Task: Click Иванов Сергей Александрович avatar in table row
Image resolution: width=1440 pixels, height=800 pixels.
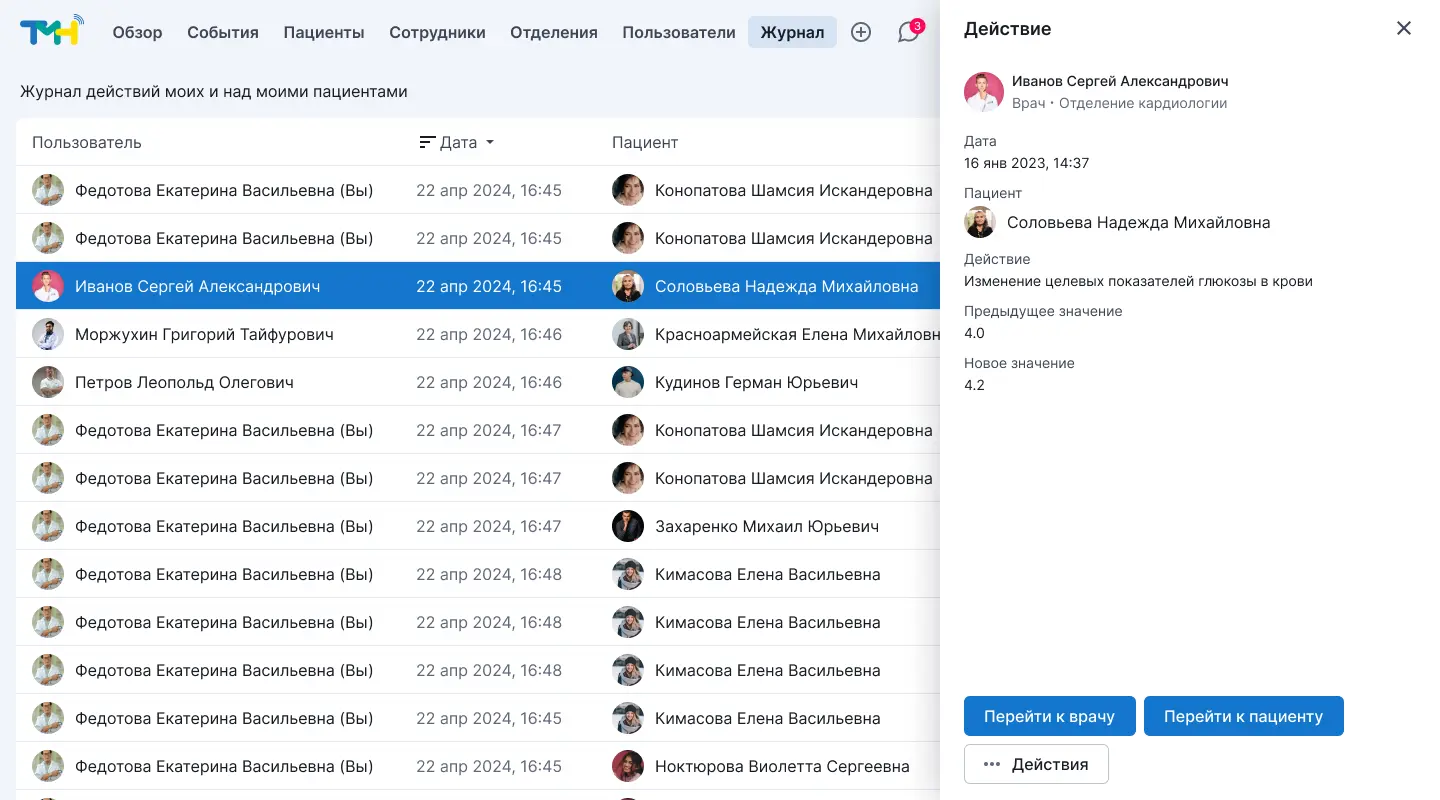Action: pos(48,286)
